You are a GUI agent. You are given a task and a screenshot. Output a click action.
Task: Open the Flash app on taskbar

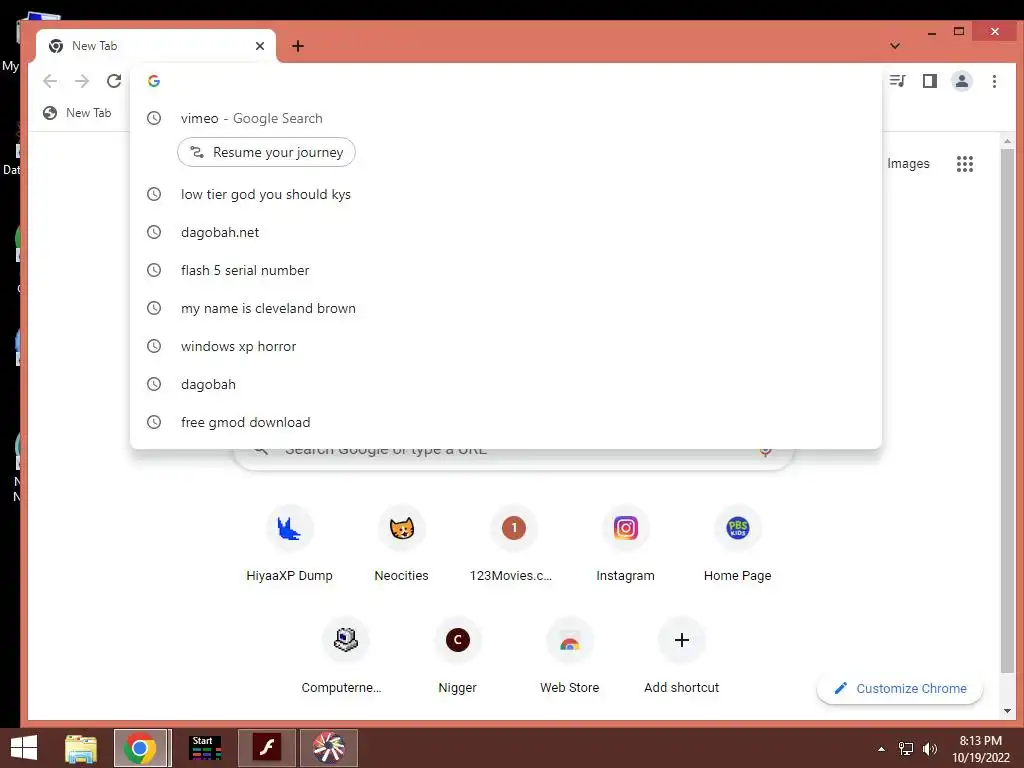coord(266,748)
